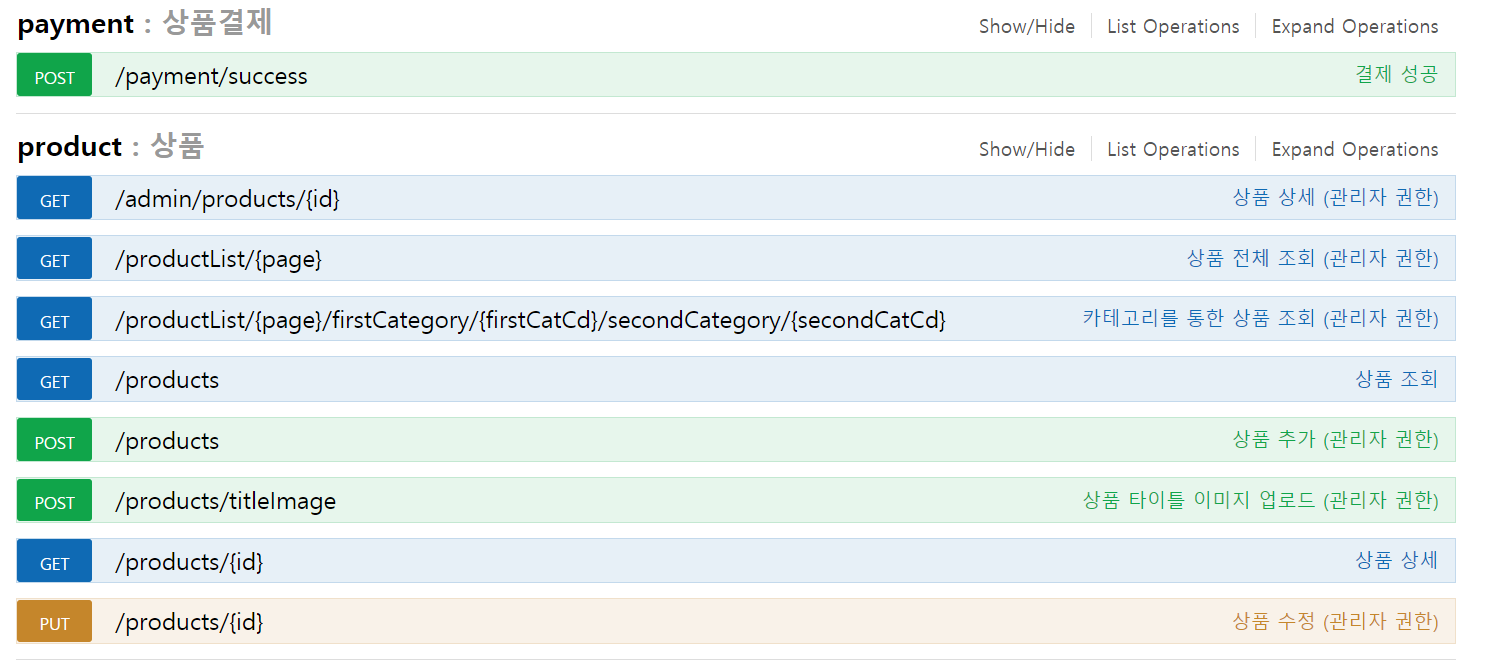Click the 결제 성공 description

pyautogui.click(x=1397, y=74)
